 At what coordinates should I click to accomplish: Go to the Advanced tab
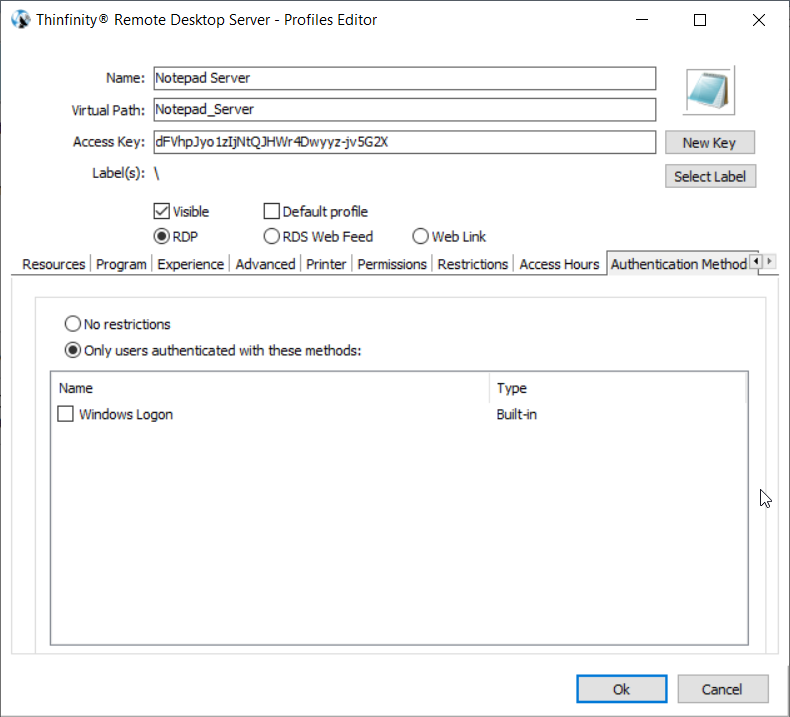265,264
